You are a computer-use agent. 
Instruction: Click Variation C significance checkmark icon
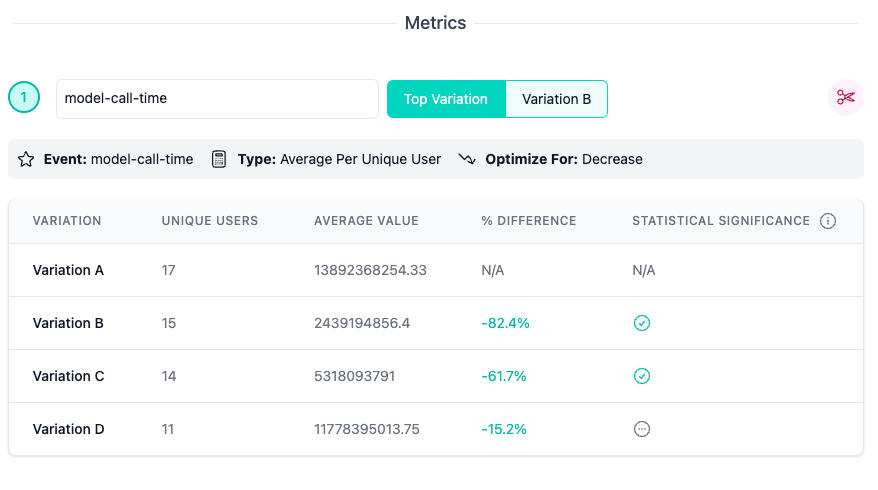[642, 376]
